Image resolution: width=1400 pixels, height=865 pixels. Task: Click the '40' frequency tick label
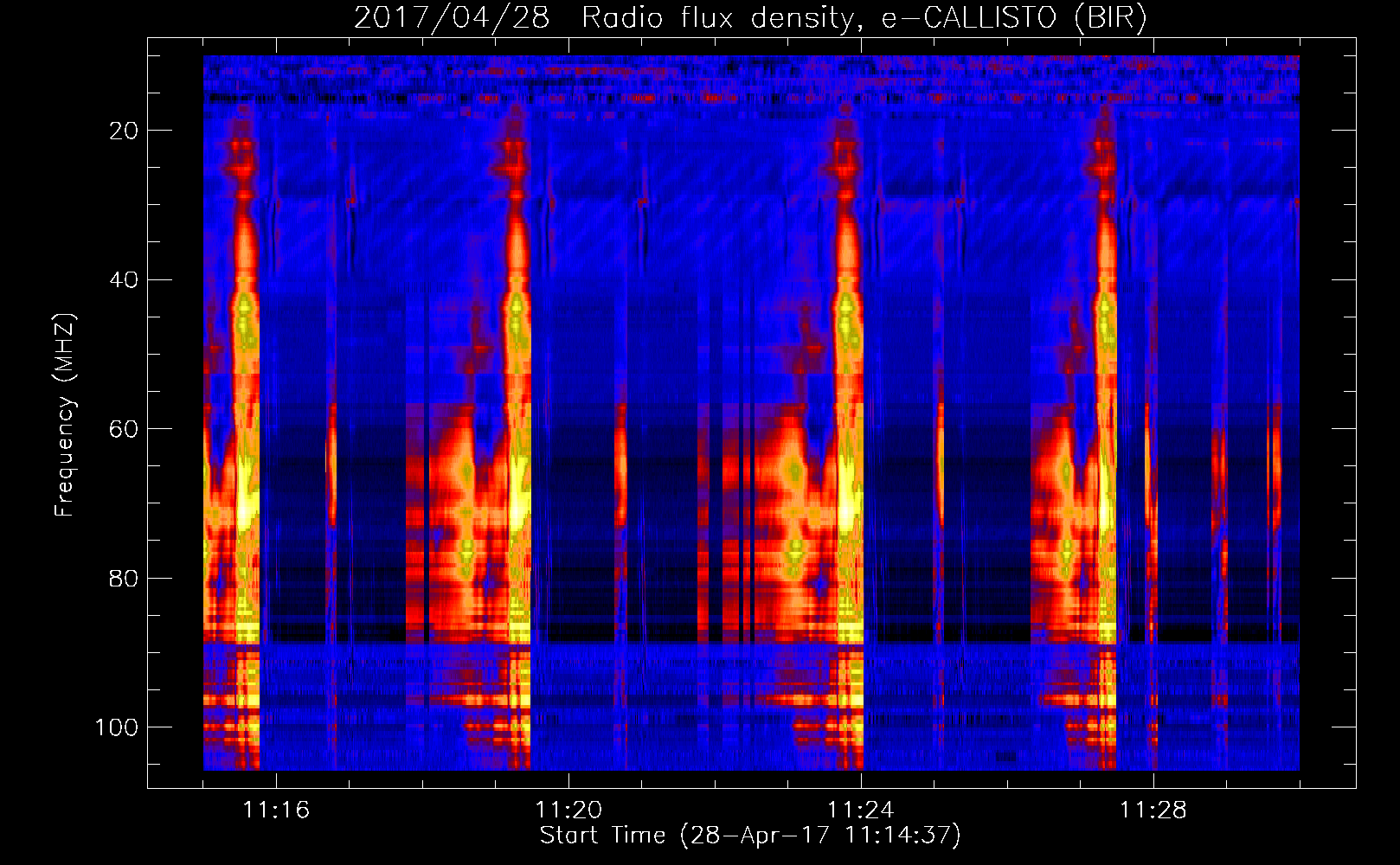(x=124, y=280)
